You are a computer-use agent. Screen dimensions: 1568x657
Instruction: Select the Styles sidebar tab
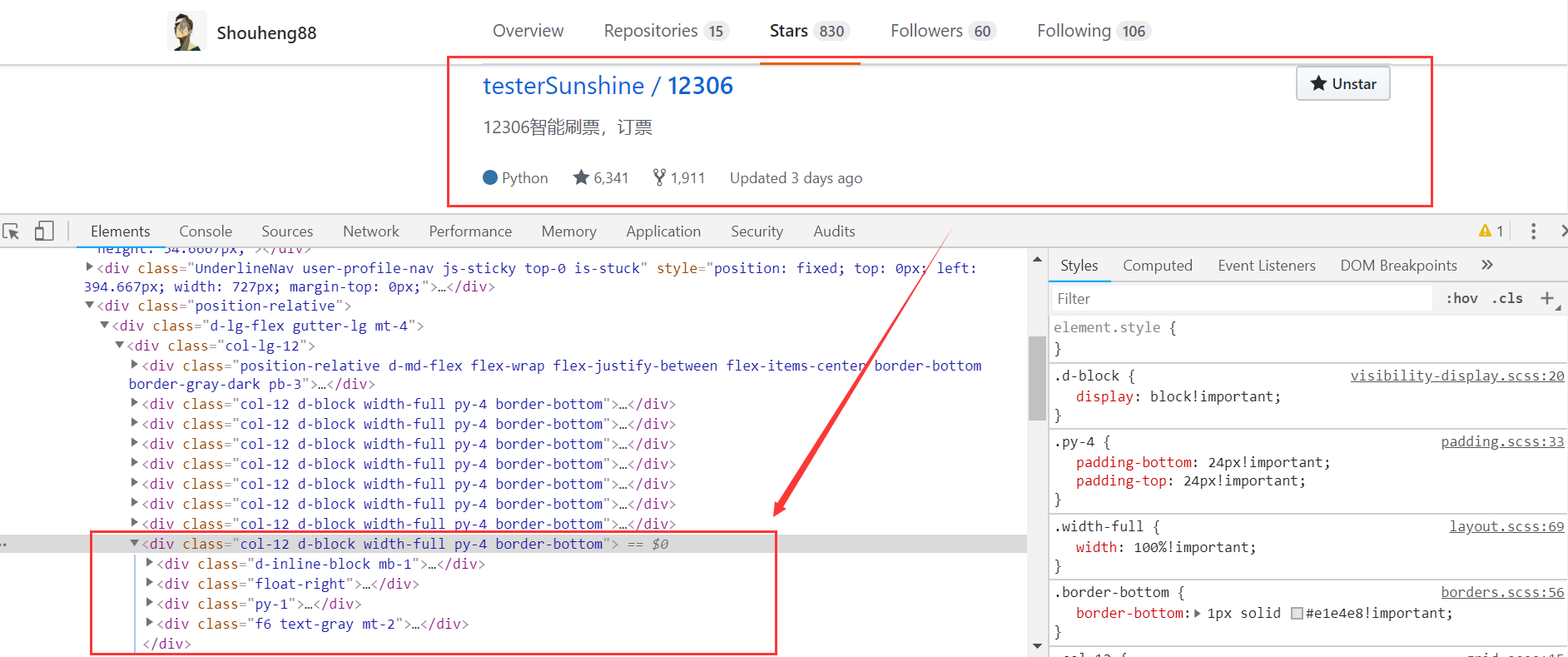pos(1079,266)
